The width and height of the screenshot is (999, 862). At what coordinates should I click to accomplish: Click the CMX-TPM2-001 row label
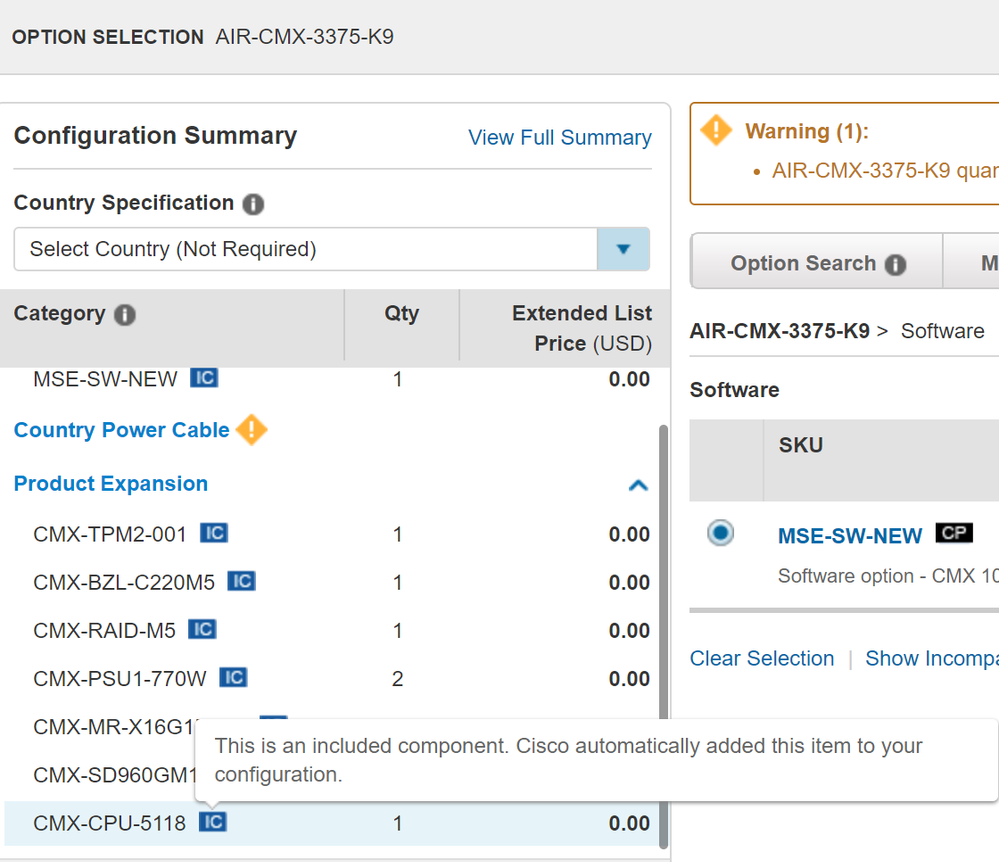click(x=110, y=534)
